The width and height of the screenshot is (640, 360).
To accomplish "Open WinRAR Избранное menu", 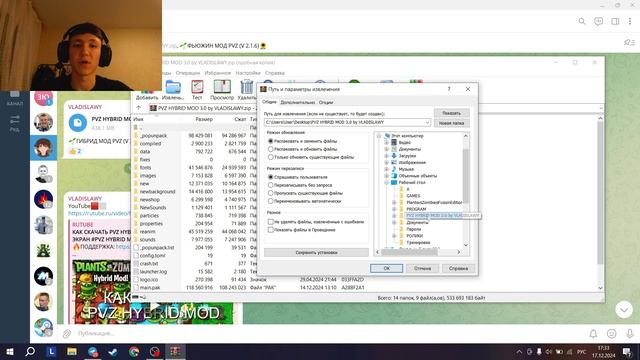I will (218, 73).
